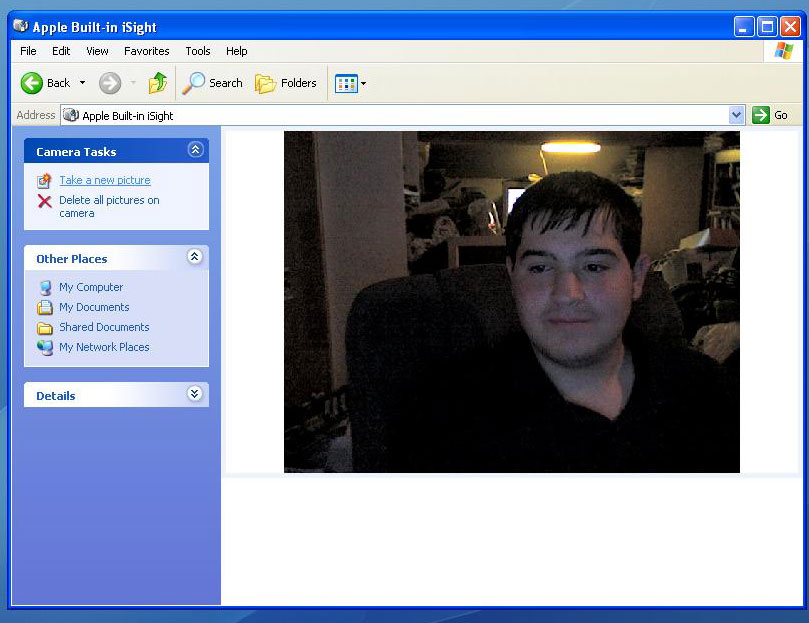Image resolution: width=809 pixels, height=623 pixels.
Task: Click the Search magnifier toolbar button
Action: click(213, 83)
